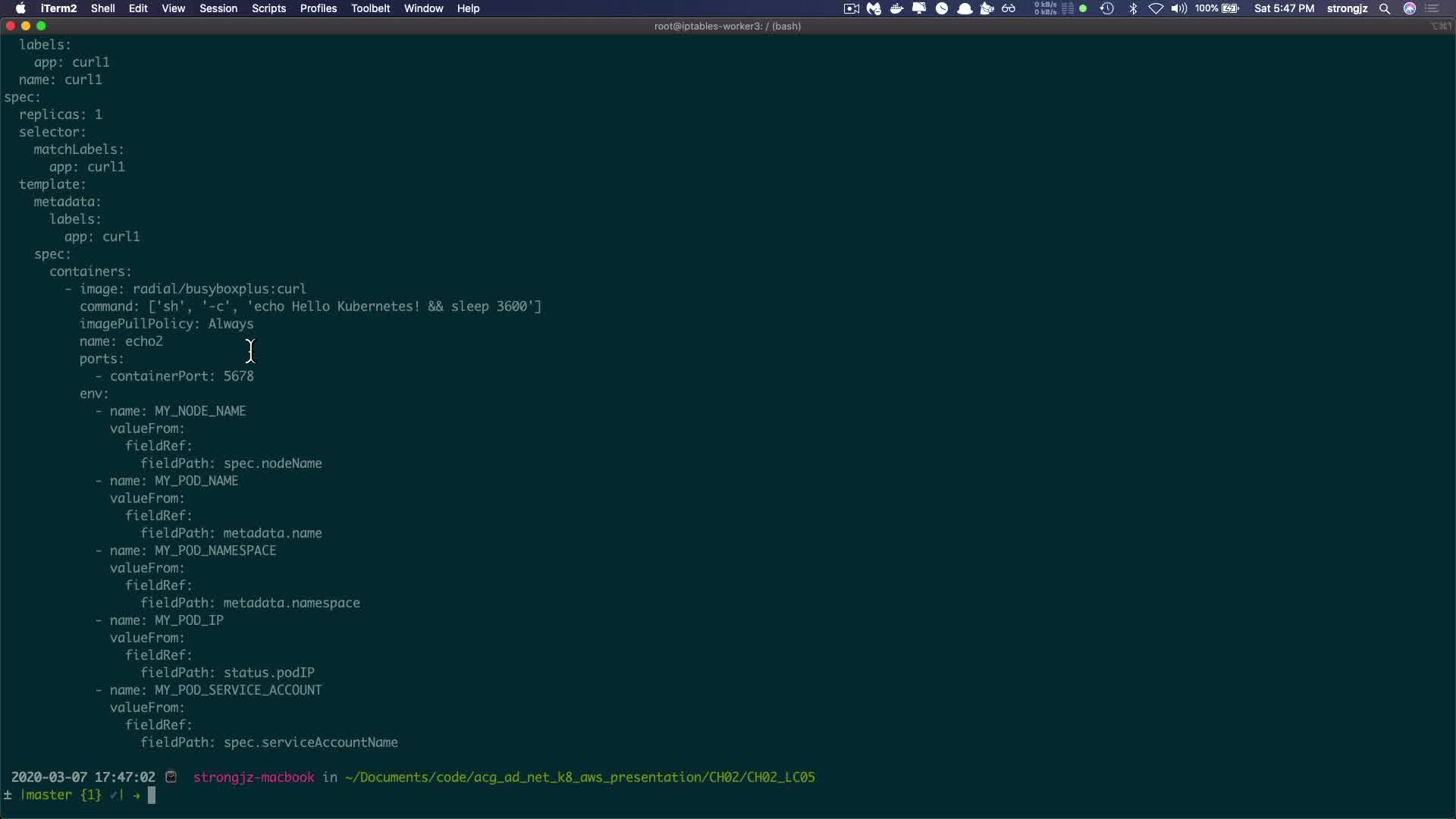The height and width of the screenshot is (819, 1456).
Task: Click the volume speaker icon
Action: coord(1178,8)
